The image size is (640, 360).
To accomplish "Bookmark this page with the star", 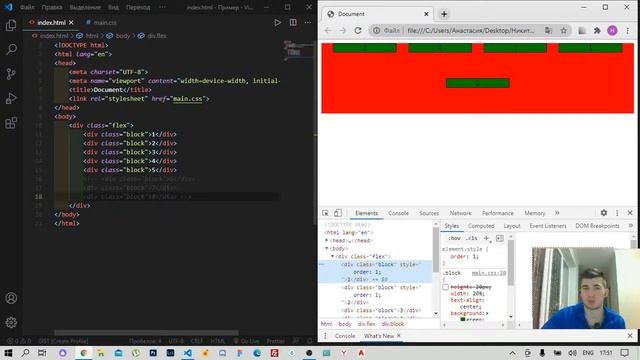I will 564,31.
